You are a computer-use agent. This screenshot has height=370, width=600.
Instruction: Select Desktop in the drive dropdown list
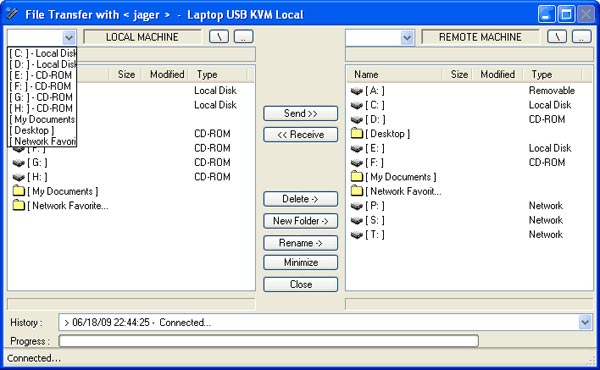pos(42,130)
